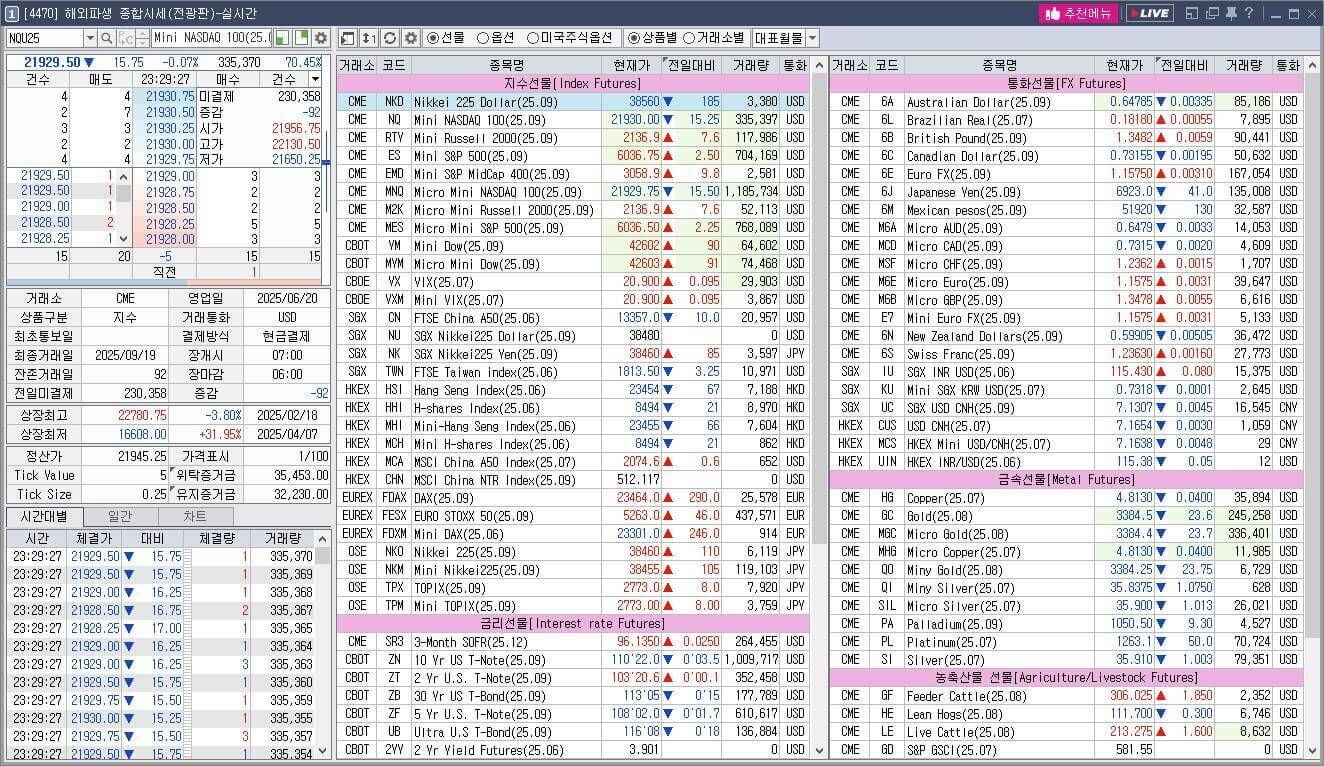The height and width of the screenshot is (766, 1324).
Task: Sort right table by 전일대비 column header
Action: click(x=1184, y=65)
